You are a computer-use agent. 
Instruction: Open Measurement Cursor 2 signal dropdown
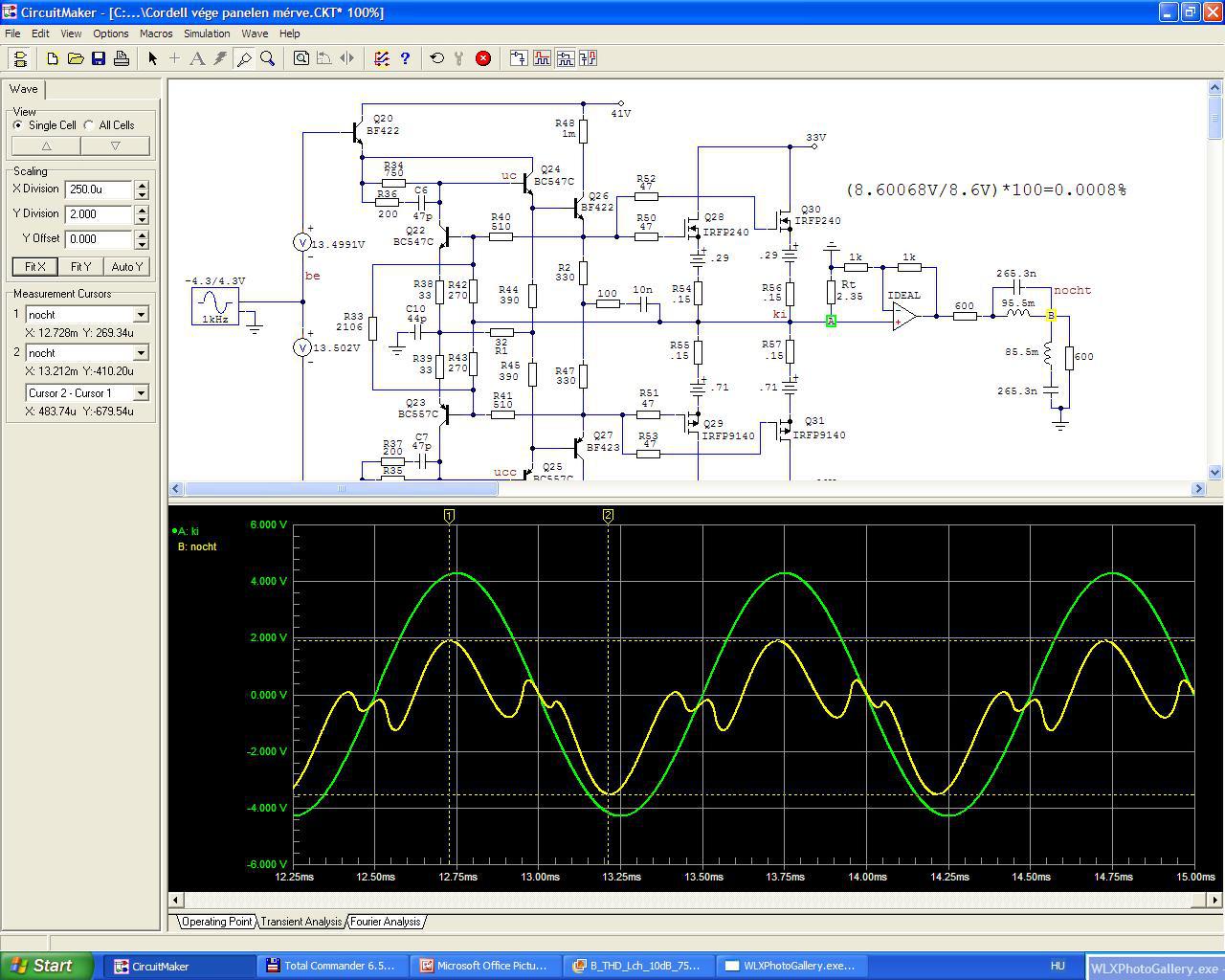(141, 353)
